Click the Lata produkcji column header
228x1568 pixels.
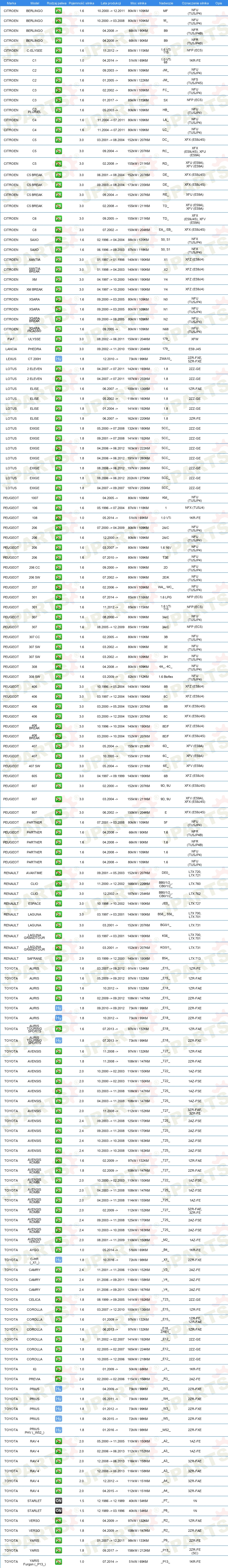coord(111,3)
